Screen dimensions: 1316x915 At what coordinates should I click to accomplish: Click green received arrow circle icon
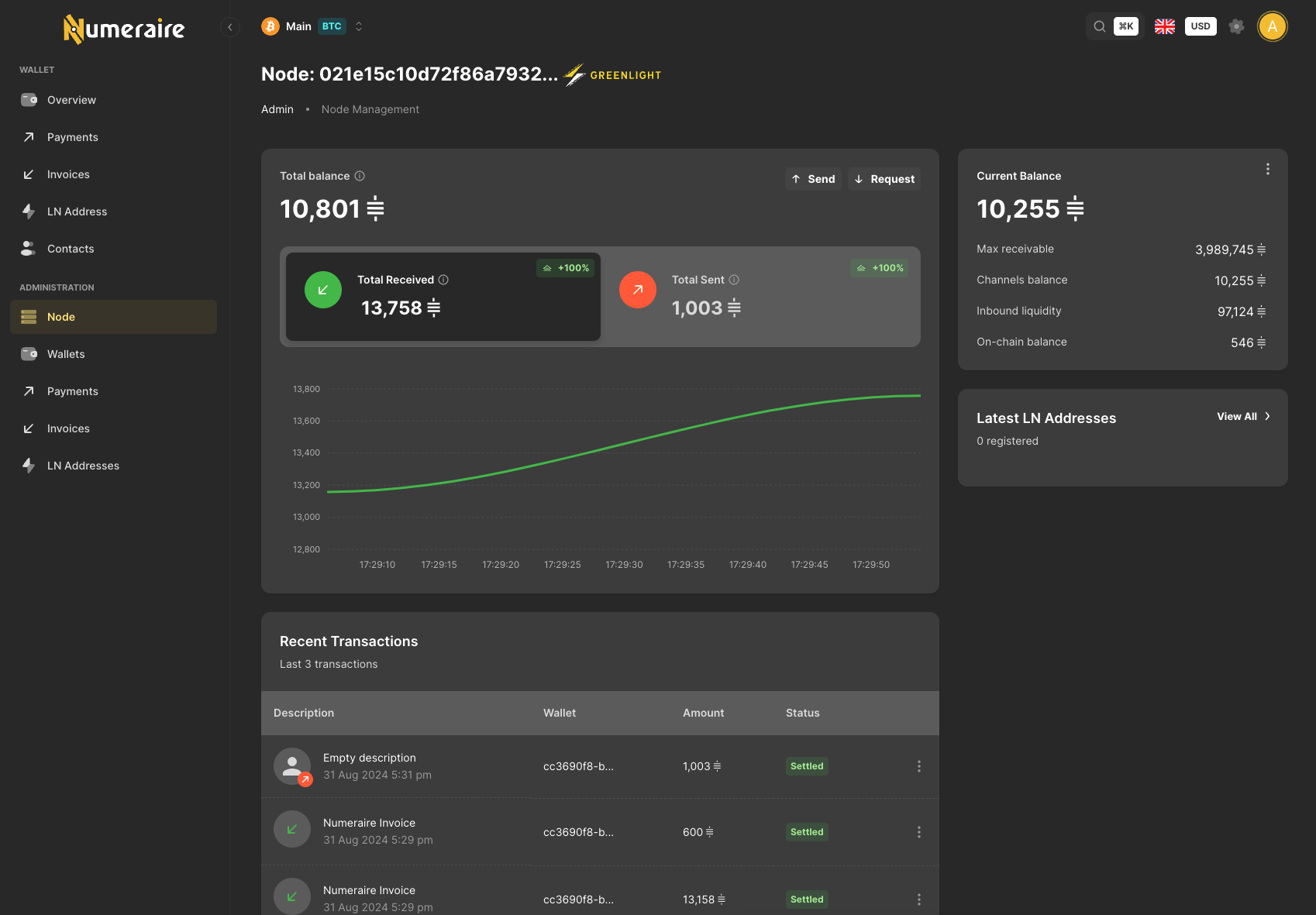(323, 290)
